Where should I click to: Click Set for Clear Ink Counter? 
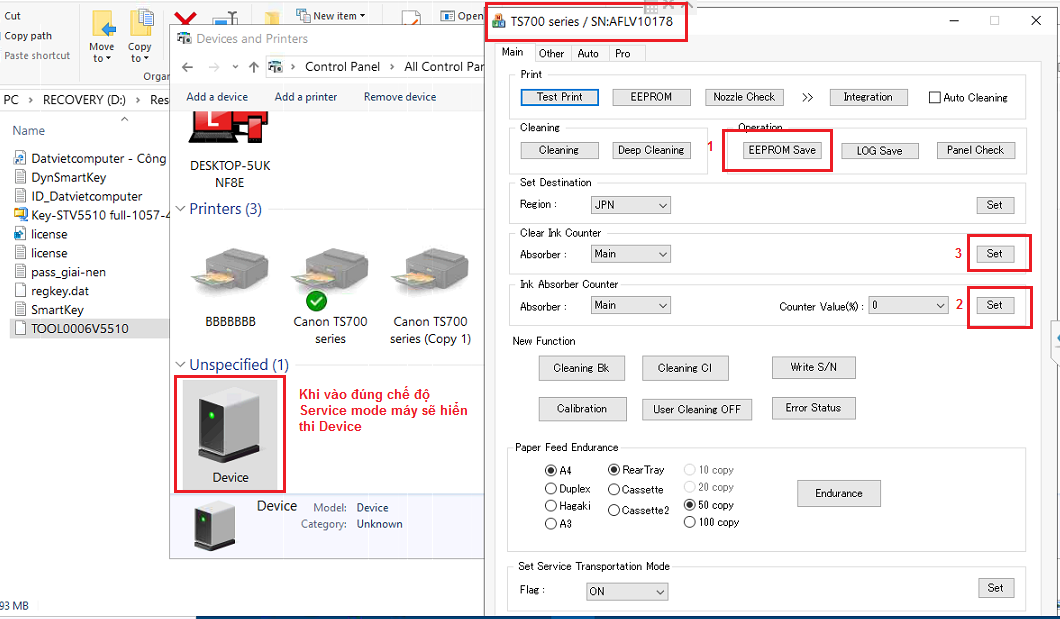pyautogui.click(x=995, y=254)
